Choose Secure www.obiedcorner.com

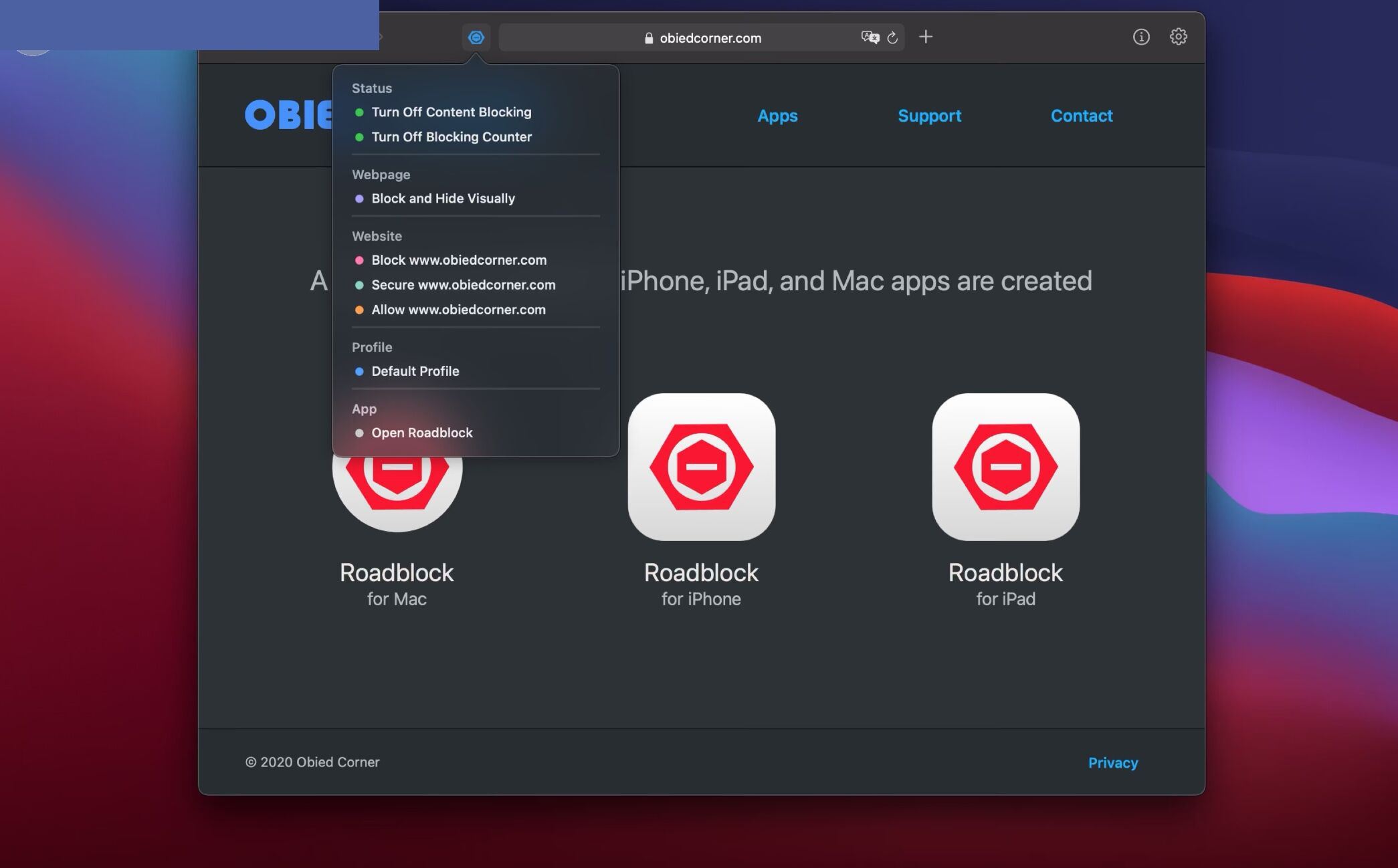coord(463,285)
